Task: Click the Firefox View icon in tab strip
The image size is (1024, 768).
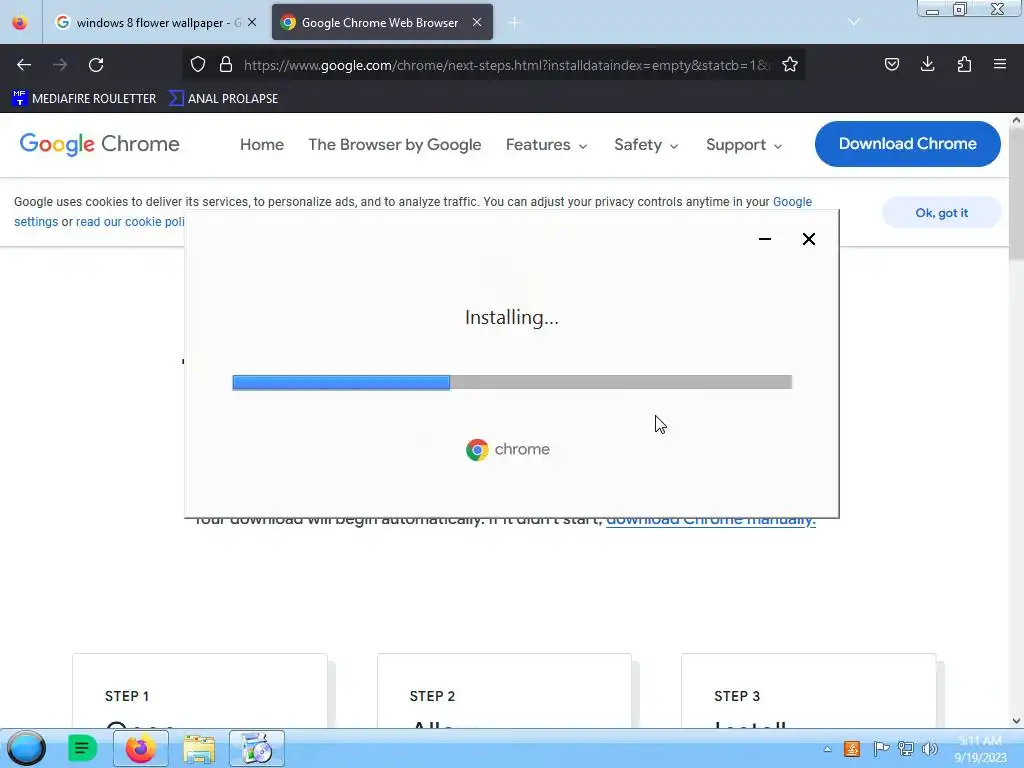Action: click(20, 22)
